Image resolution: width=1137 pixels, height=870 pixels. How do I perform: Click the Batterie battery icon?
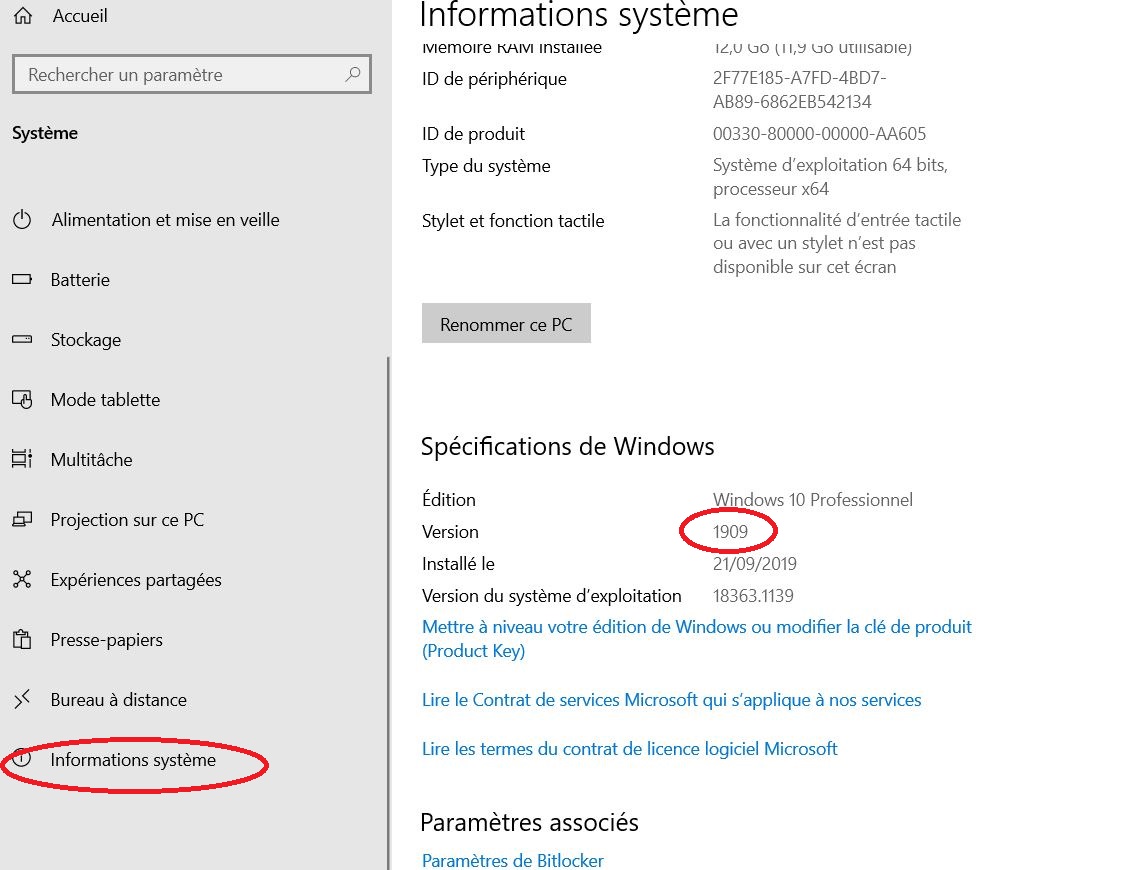22,279
